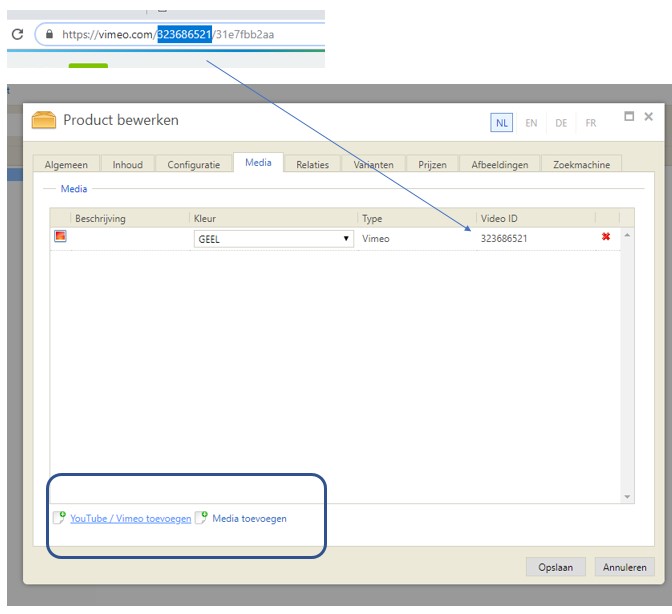This screenshot has width=672, height=614.
Task: Click the padlock icon in address bar
Action: click(49, 34)
